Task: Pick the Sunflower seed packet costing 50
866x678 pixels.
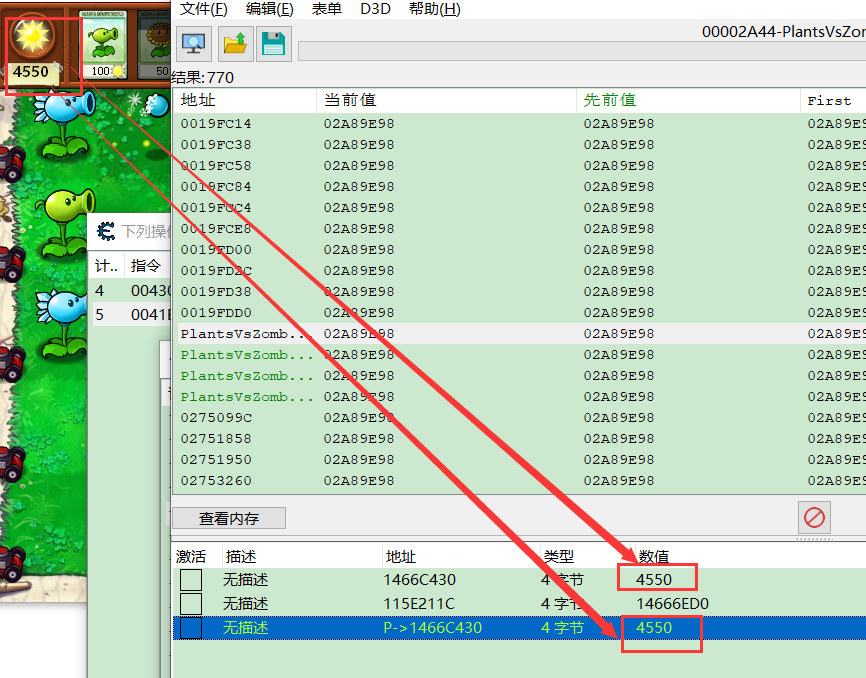Action: coord(154,44)
